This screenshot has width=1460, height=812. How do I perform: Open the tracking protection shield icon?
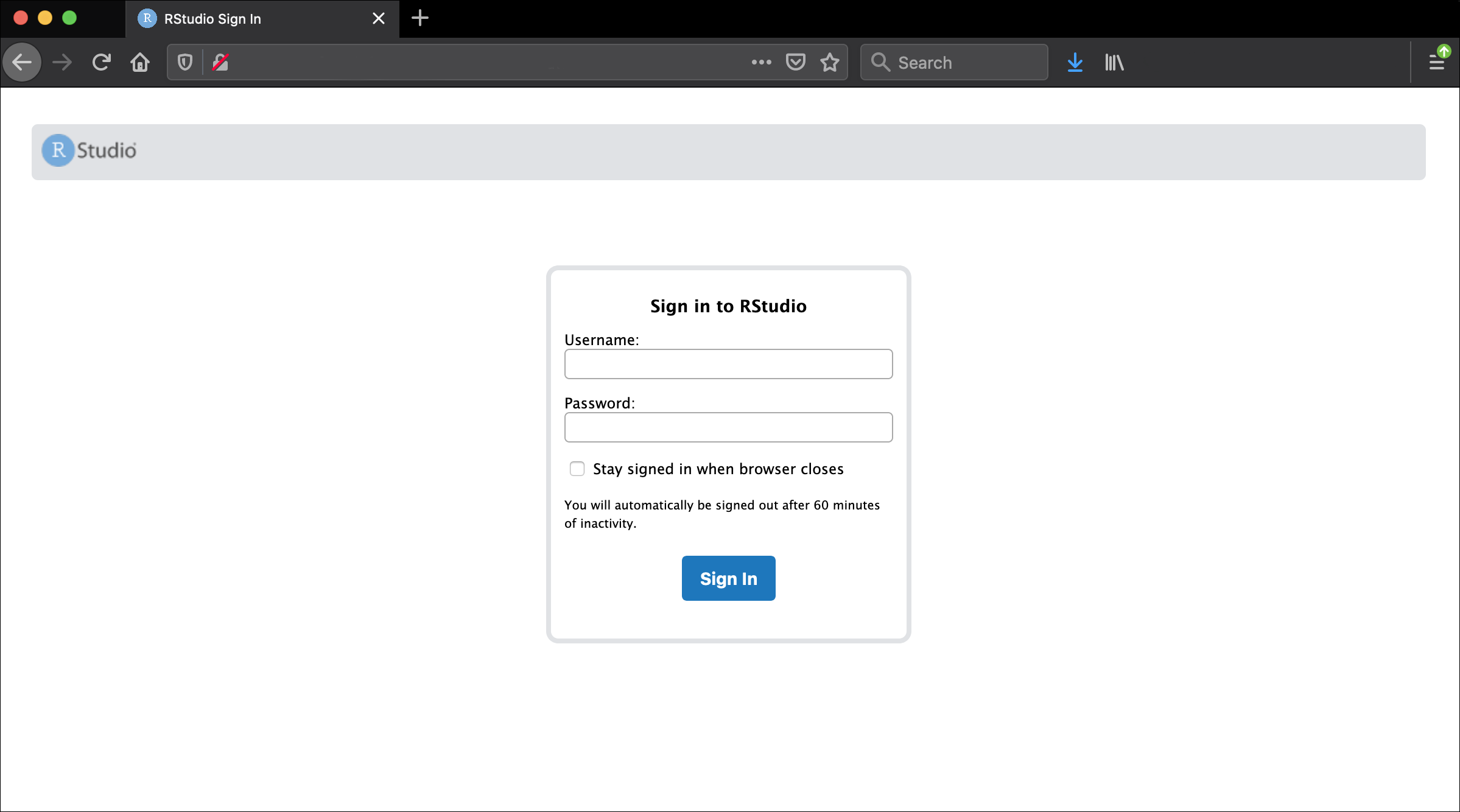(185, 62)
